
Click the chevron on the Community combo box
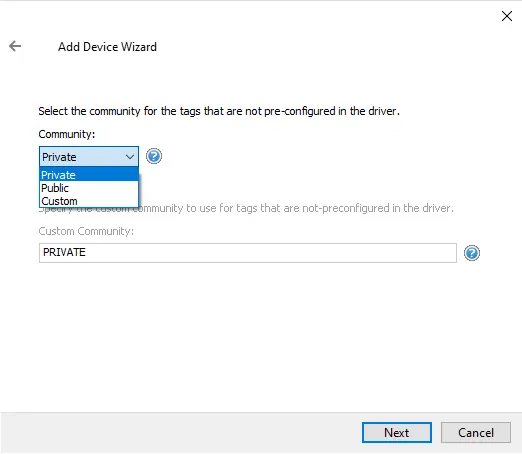130,157
